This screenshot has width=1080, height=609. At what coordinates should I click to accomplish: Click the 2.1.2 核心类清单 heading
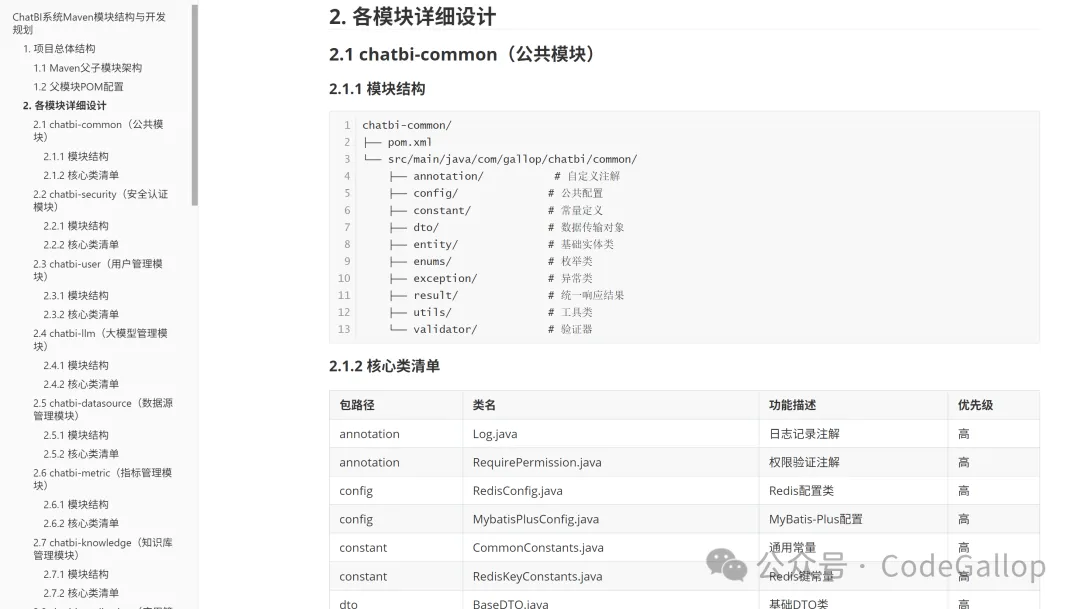point(384,366)
